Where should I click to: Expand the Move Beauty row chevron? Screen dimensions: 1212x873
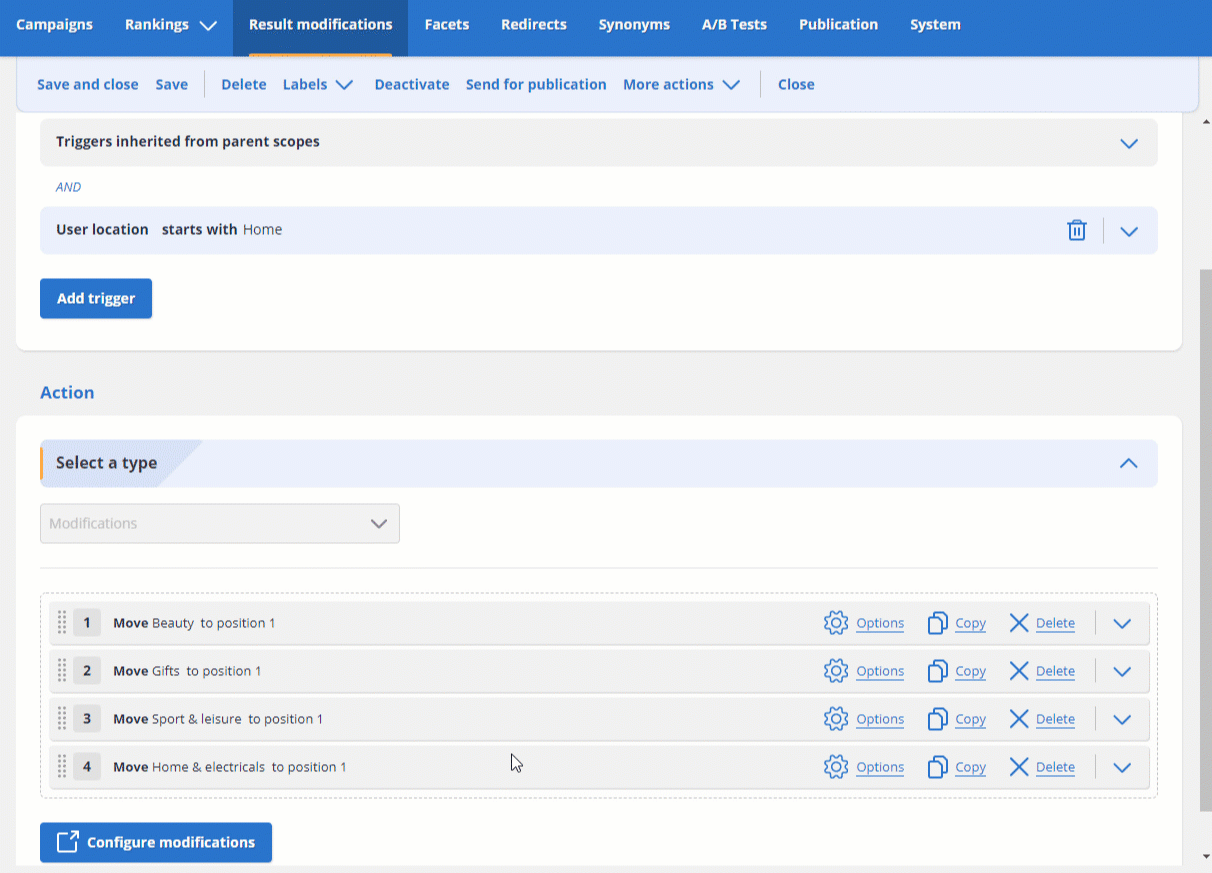pos(1122,623)
